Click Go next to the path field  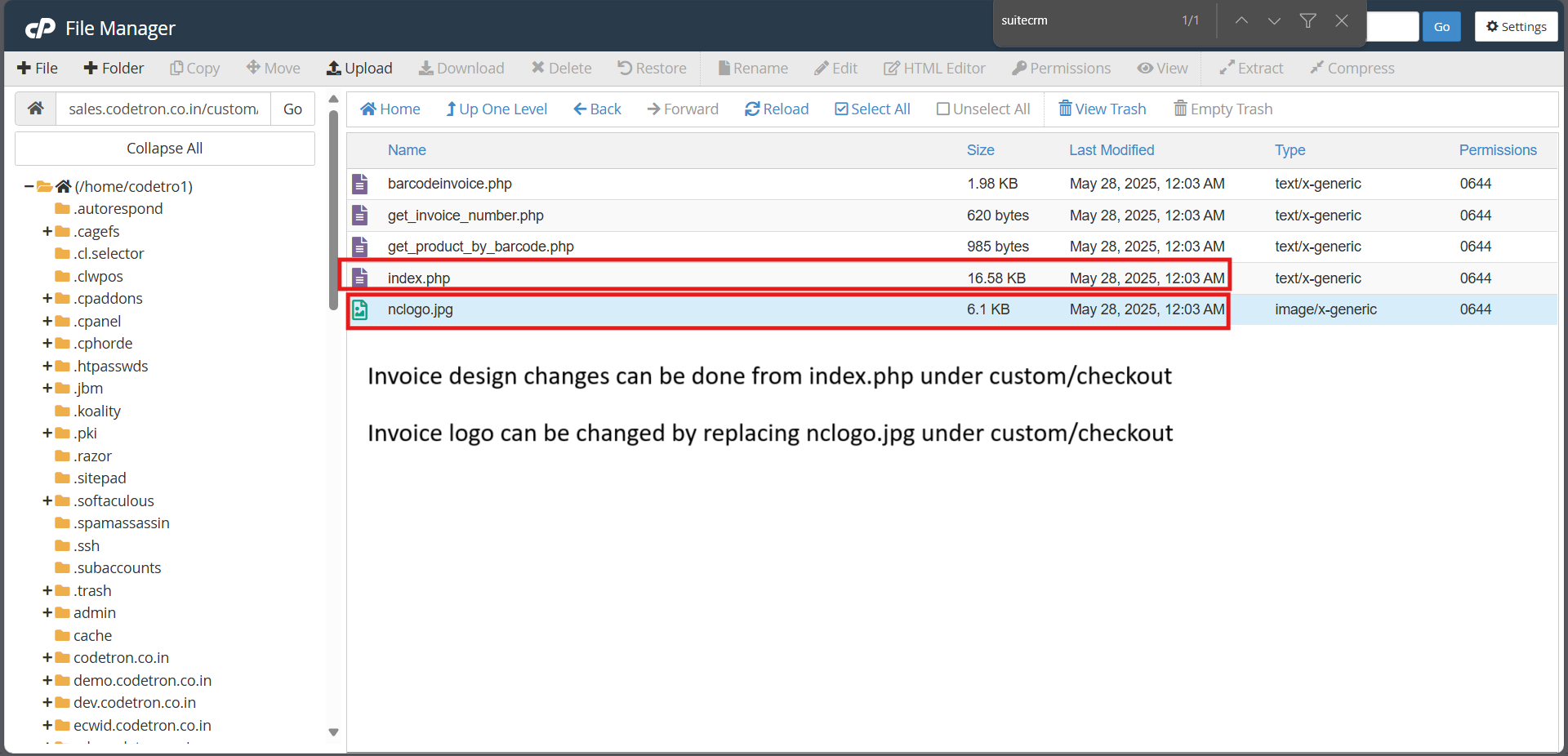pos(292,109)
